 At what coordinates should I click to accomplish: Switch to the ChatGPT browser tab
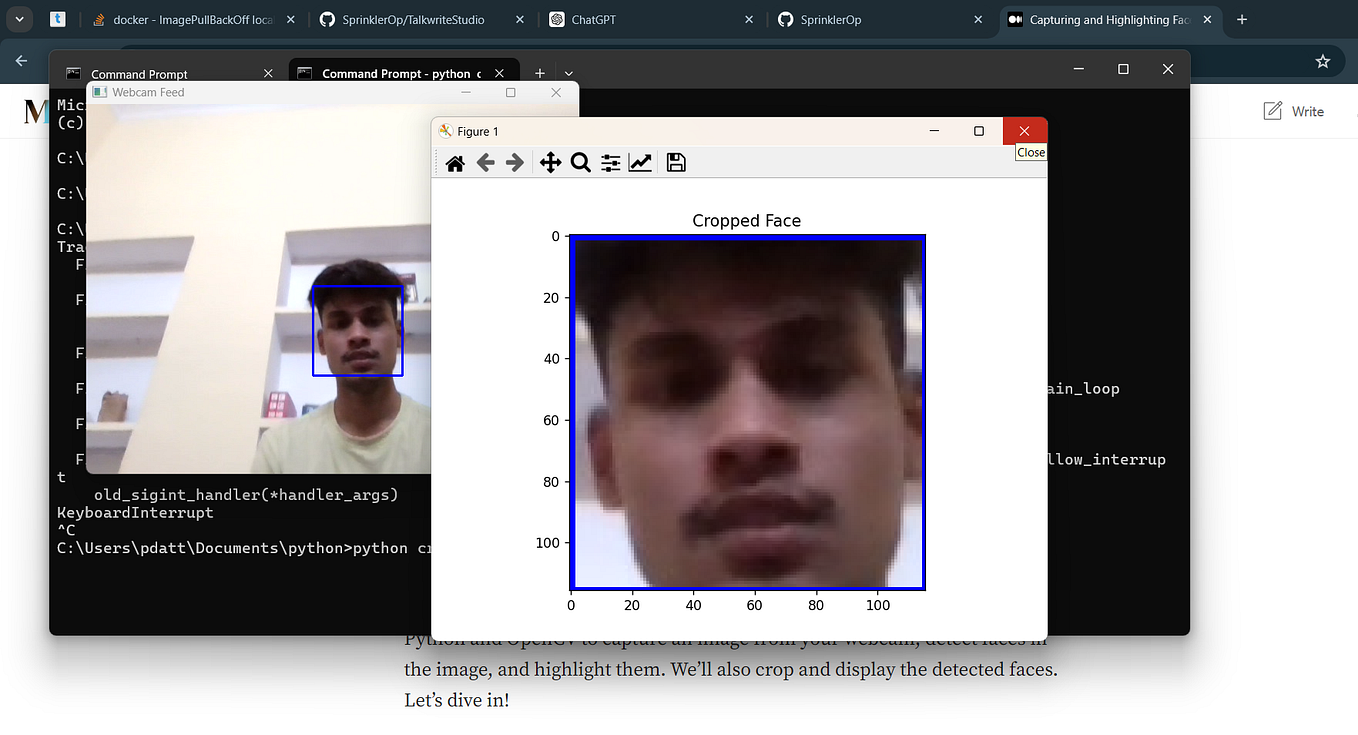click(x=583, y=18)
